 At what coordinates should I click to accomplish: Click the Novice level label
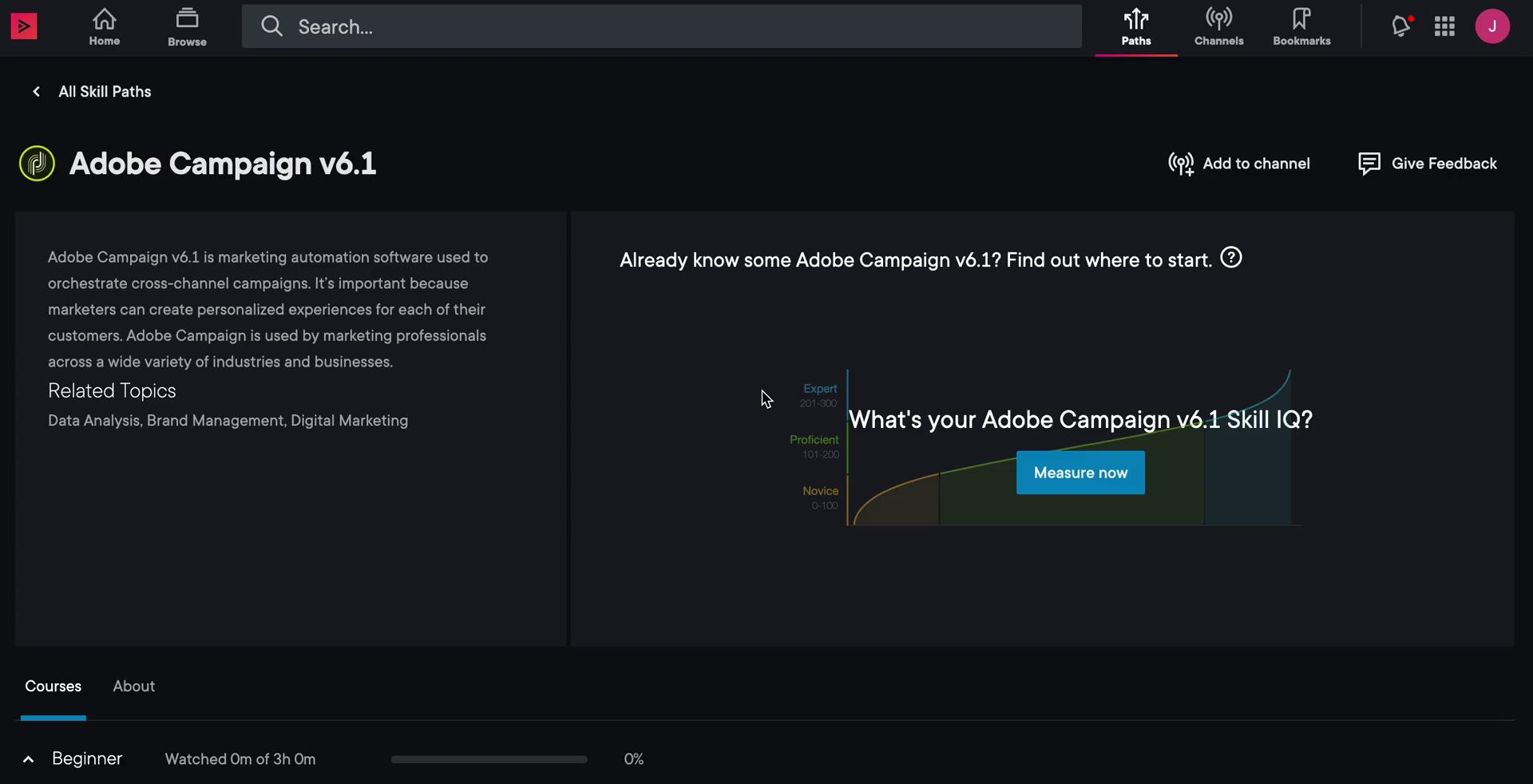point(820,491)
